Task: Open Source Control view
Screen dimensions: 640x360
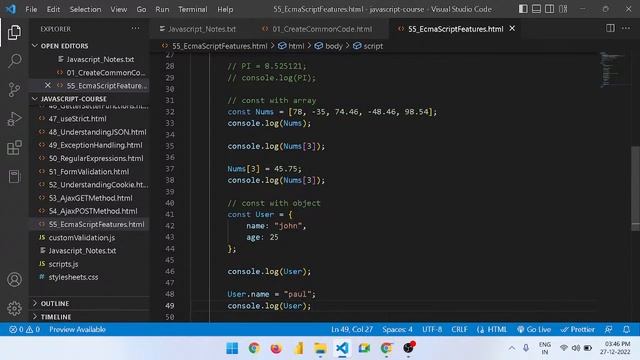Action: [14, 89]
